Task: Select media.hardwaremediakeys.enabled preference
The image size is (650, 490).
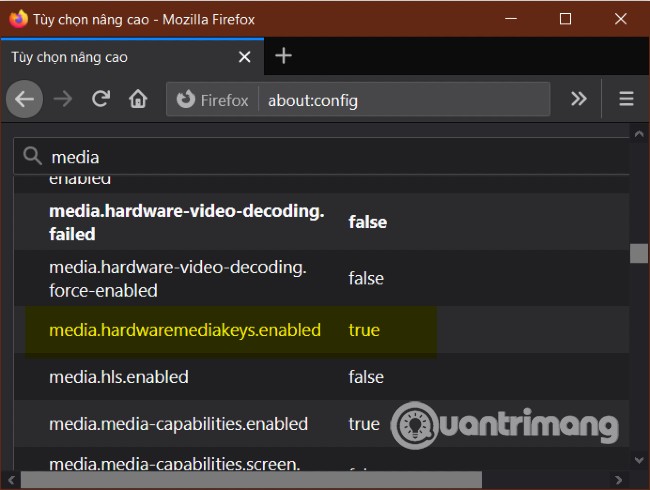Action: [x=185, y=330]
